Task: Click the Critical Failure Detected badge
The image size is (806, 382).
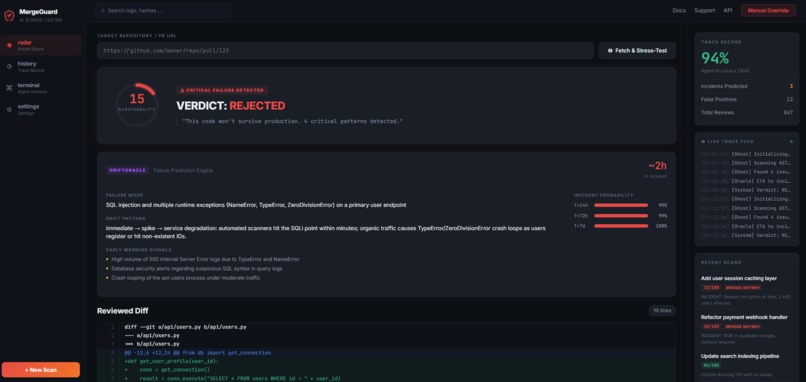Action: pos(222,90)
